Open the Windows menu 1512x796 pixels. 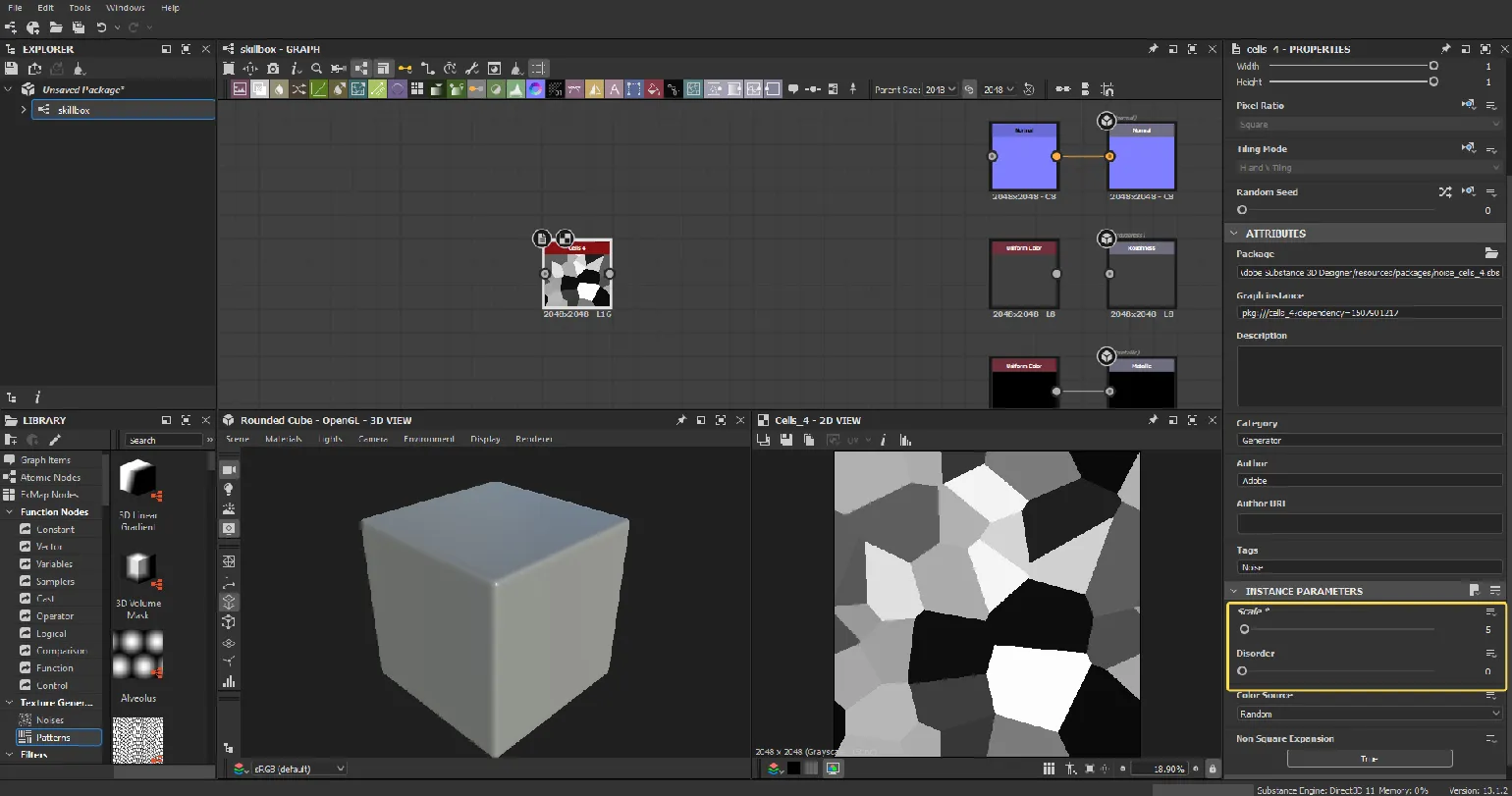pyautogui.click(x=125, y=8)
